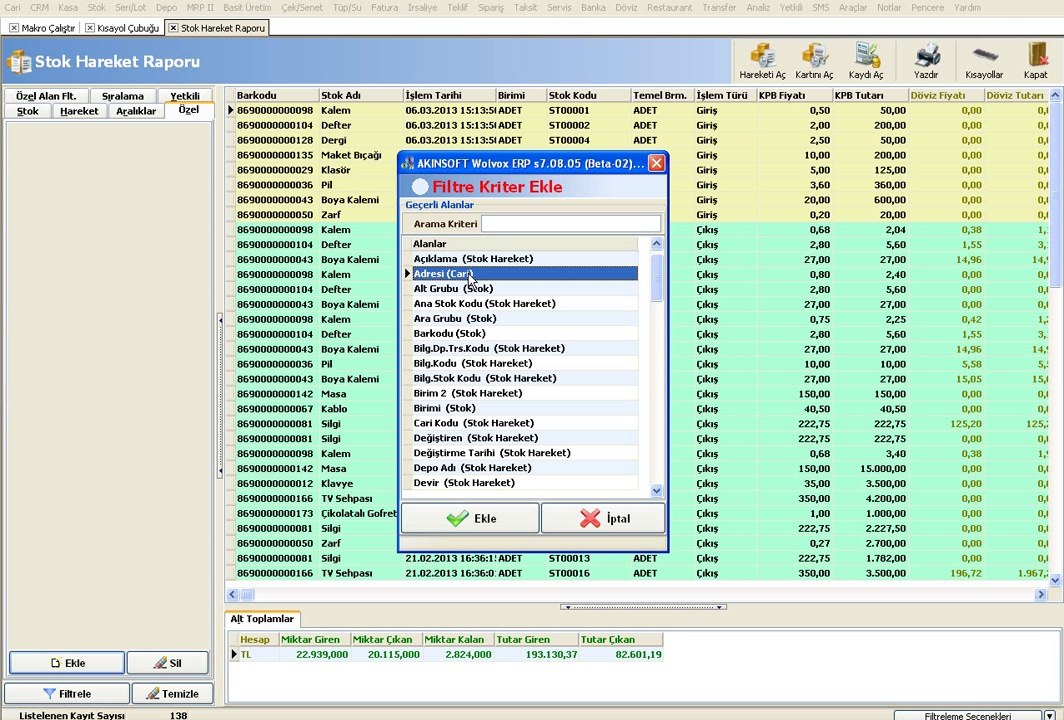The image size is (1064, 720).
Task: Close the Makro Çalıştır tab with its x
Action: click(x=14, y=28)
